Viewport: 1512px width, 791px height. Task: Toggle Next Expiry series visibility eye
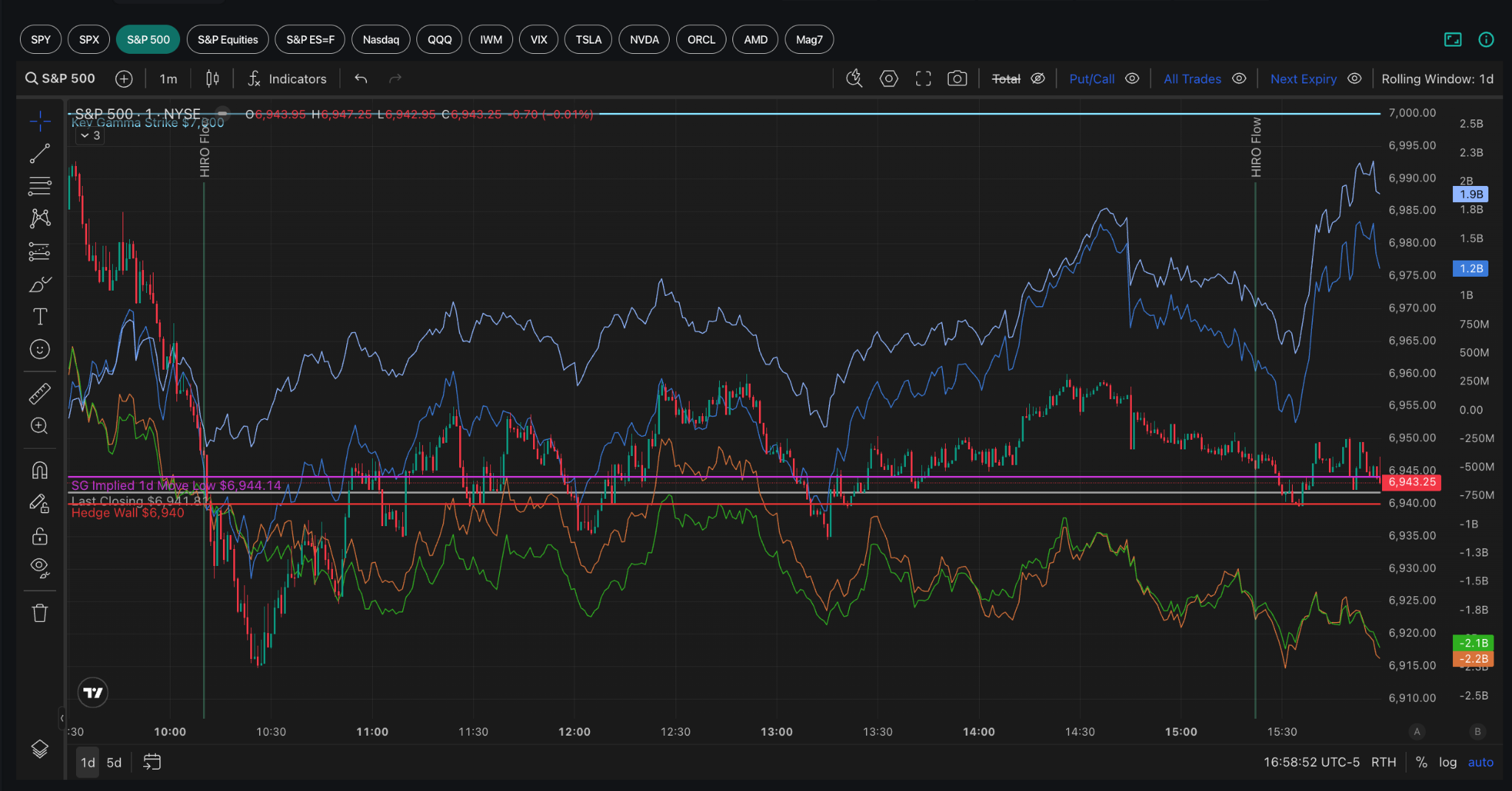1354,78
